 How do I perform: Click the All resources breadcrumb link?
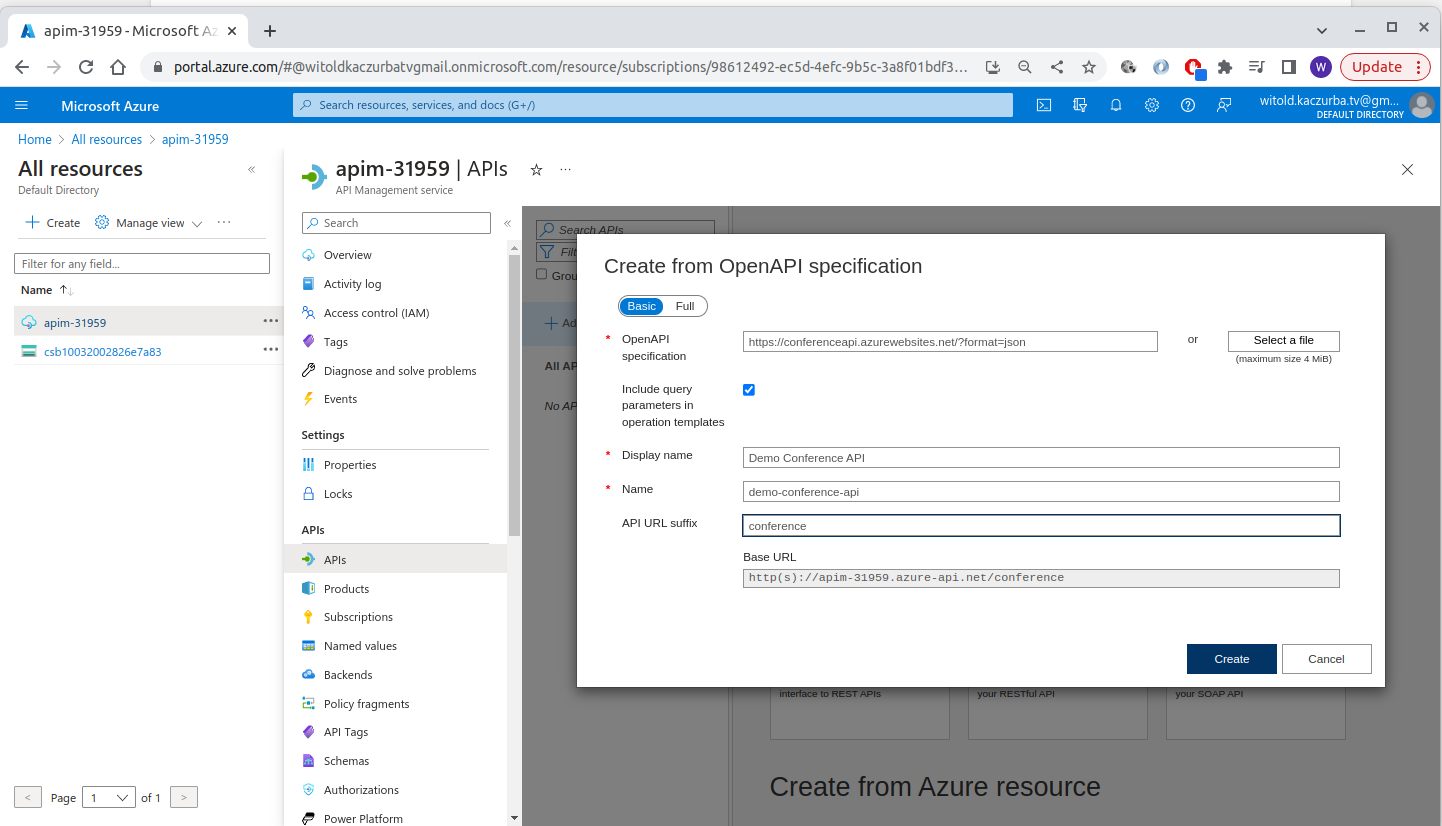coord(107,139)
